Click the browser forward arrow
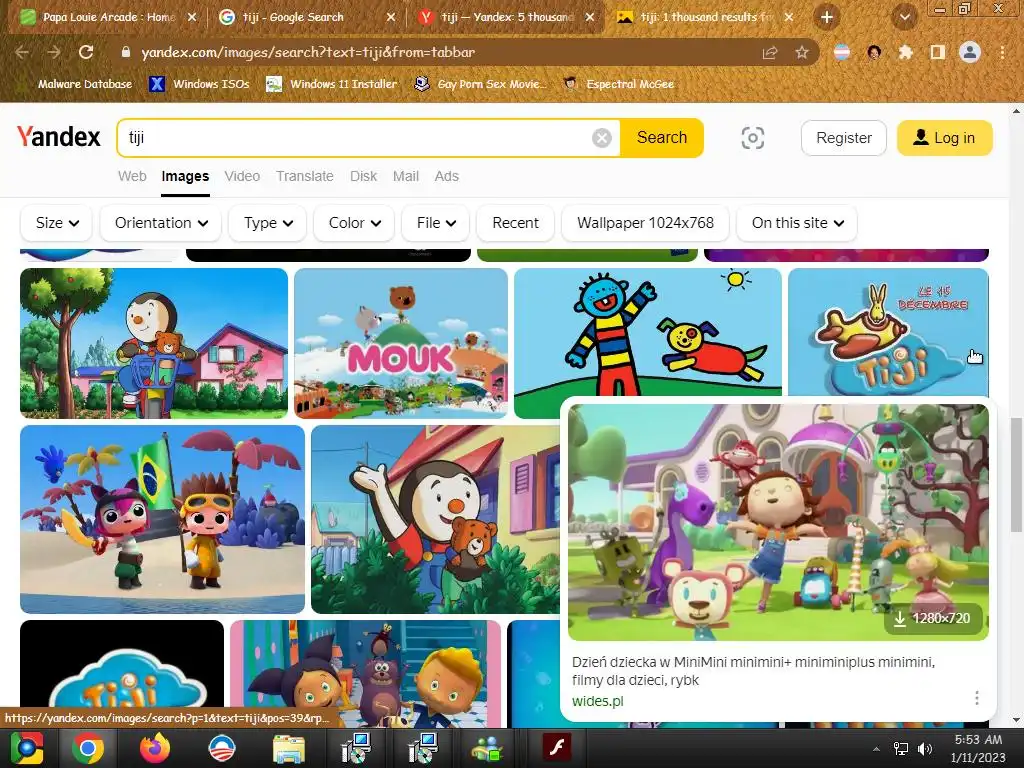 point(54,52)
